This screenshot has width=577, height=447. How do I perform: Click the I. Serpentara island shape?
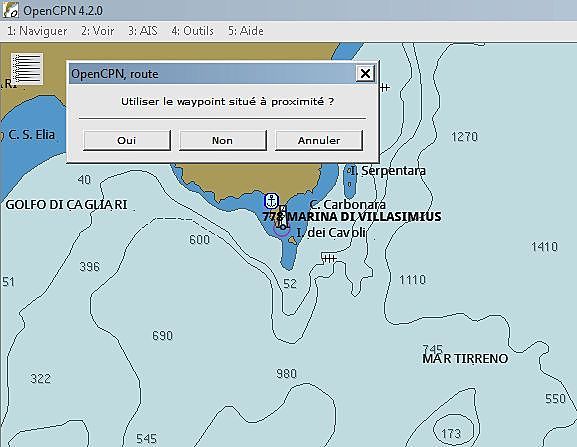pyautogui.click(x=349, y=181)
